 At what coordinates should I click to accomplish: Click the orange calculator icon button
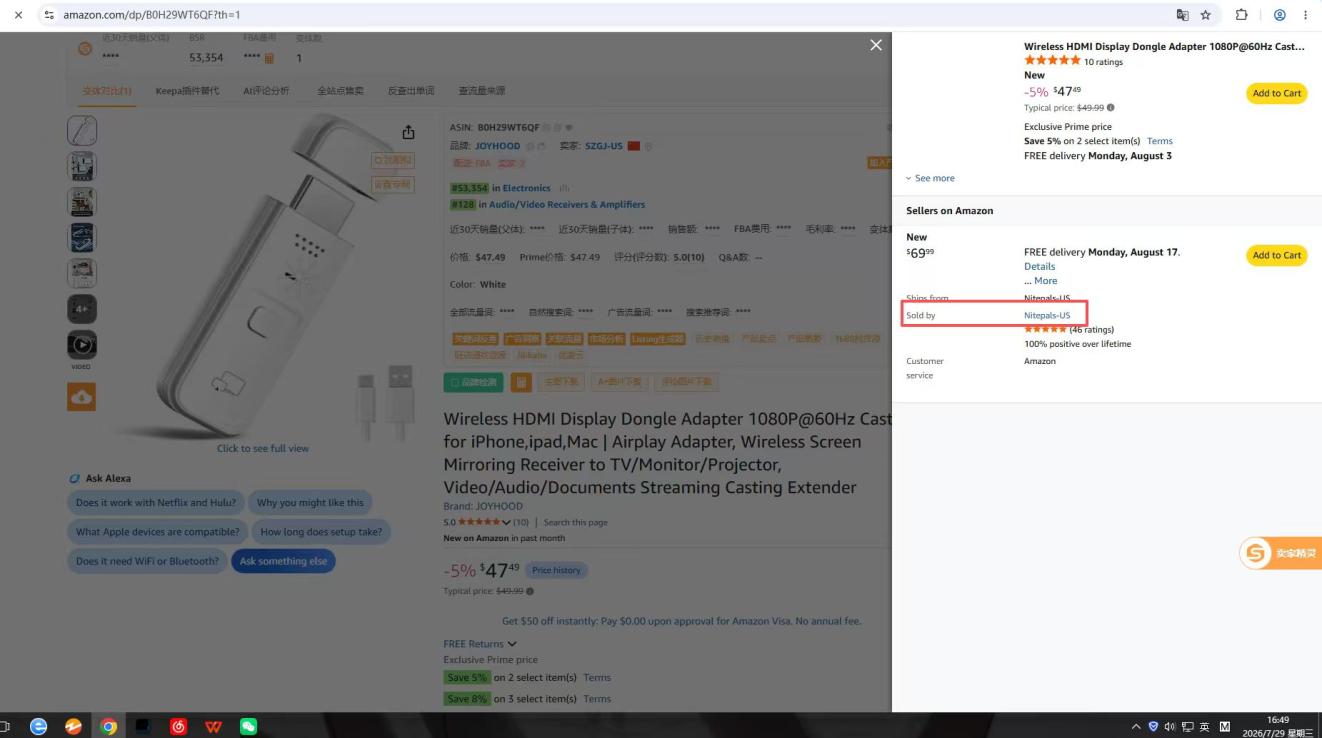pyautogui.click(x=521, y=382)
